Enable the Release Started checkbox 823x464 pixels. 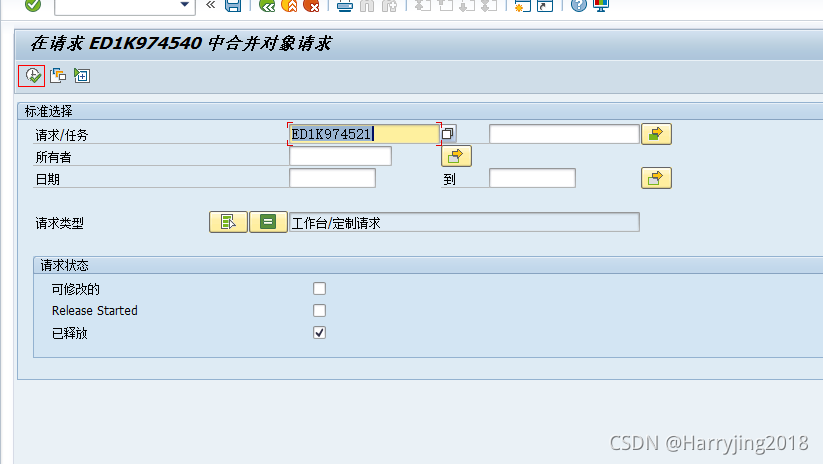coord(319,310)
